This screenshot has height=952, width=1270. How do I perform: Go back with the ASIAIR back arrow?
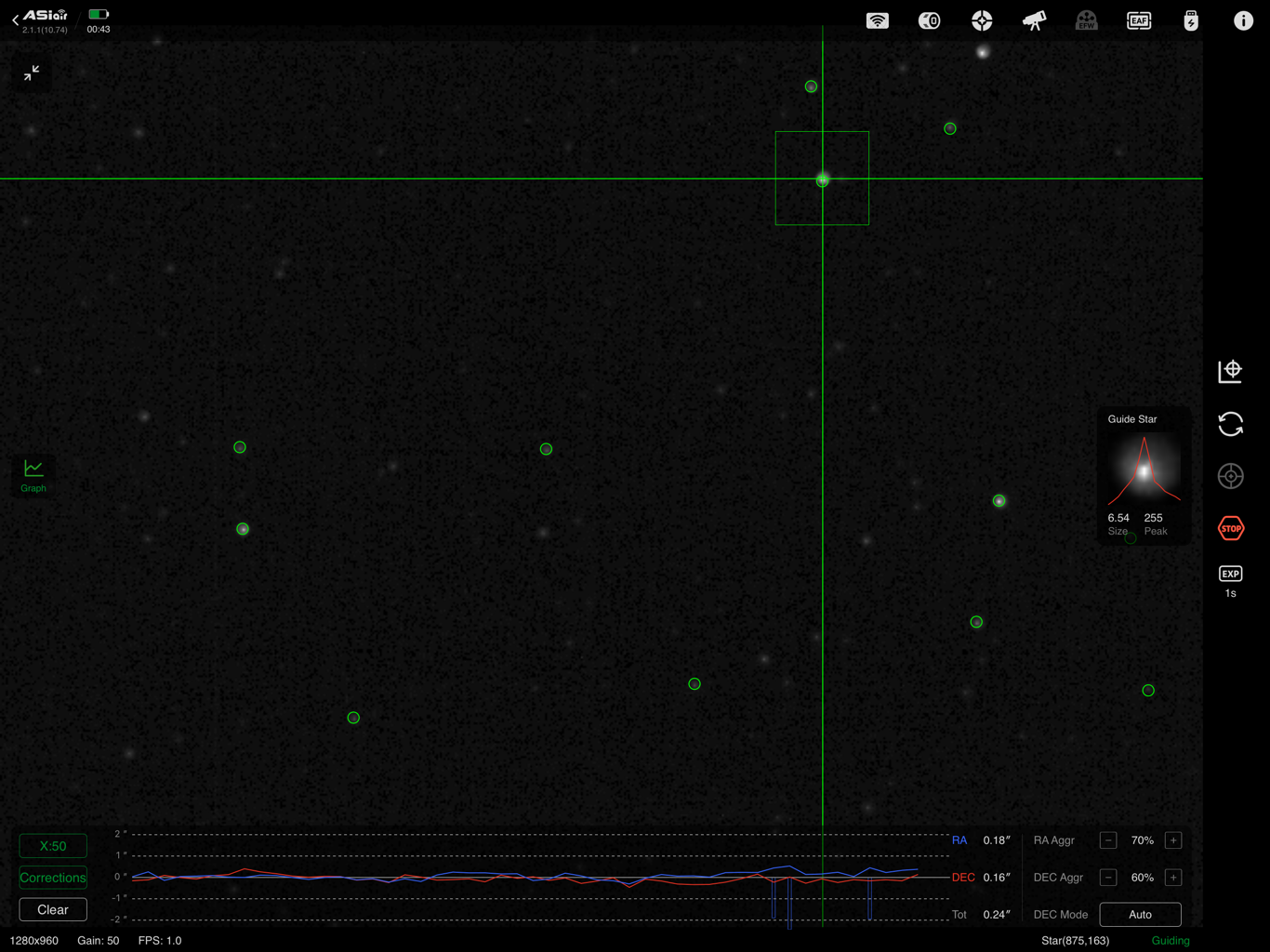click(16, 20)
